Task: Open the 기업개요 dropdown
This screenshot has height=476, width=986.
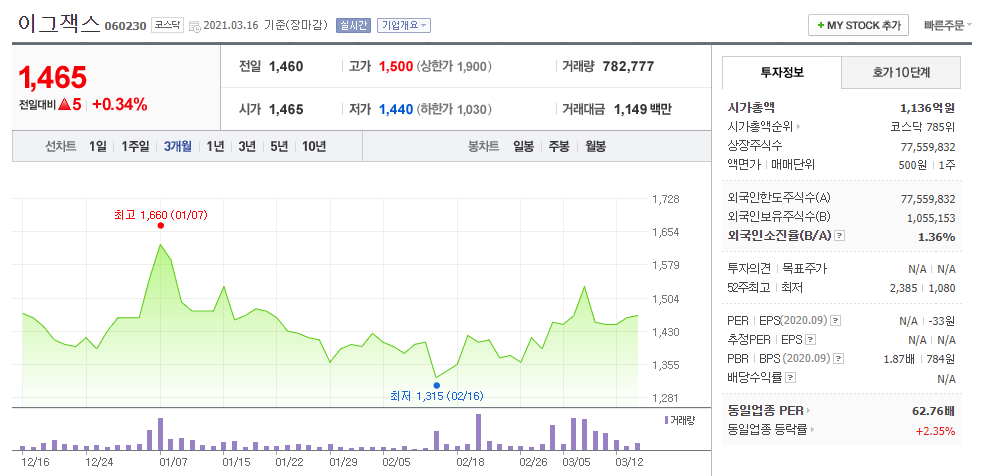Action: [x=404, y=25]
